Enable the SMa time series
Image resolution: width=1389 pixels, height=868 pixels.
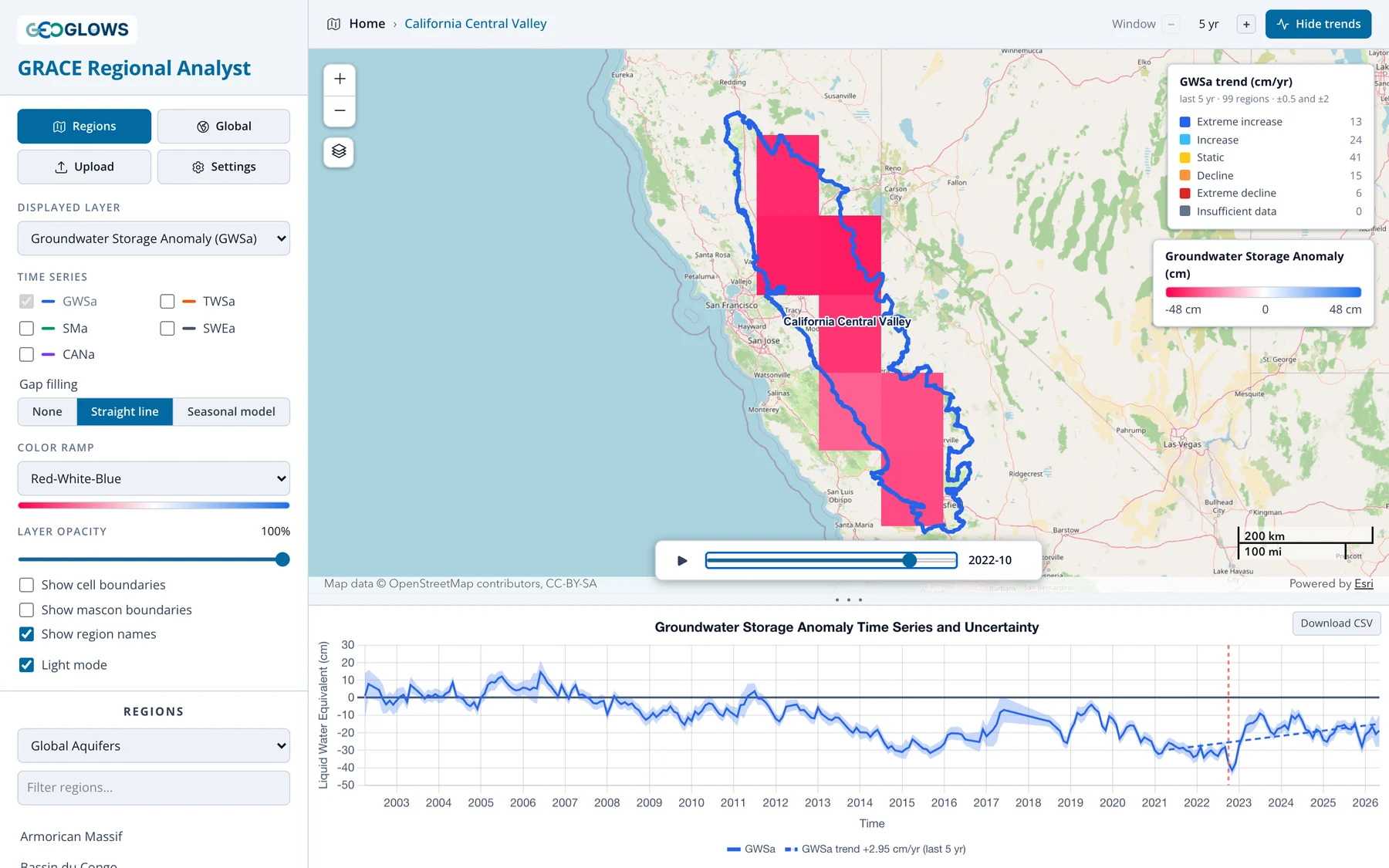click(26, 329)
